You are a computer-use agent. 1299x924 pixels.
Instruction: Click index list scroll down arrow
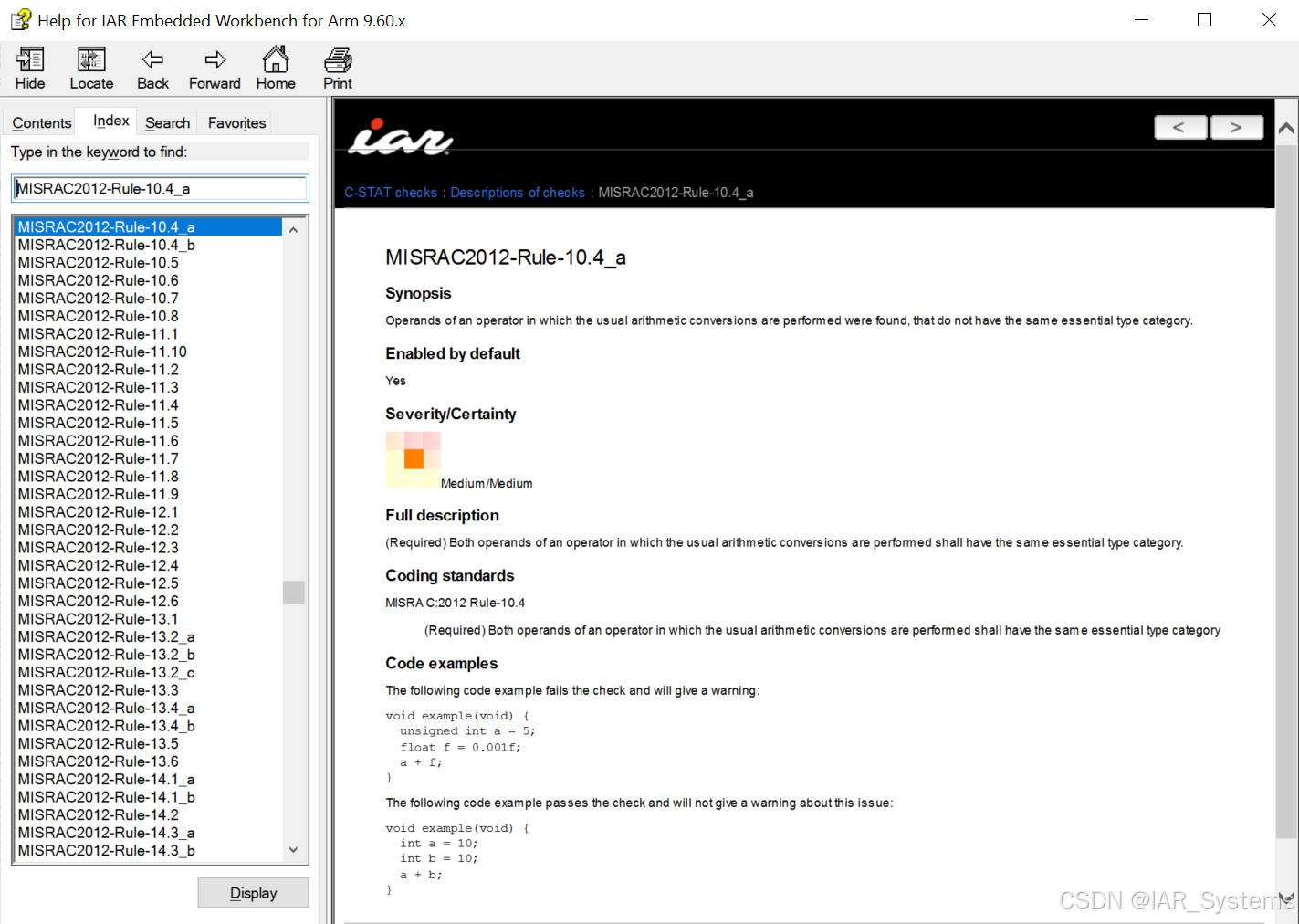[x=293, y=850]
